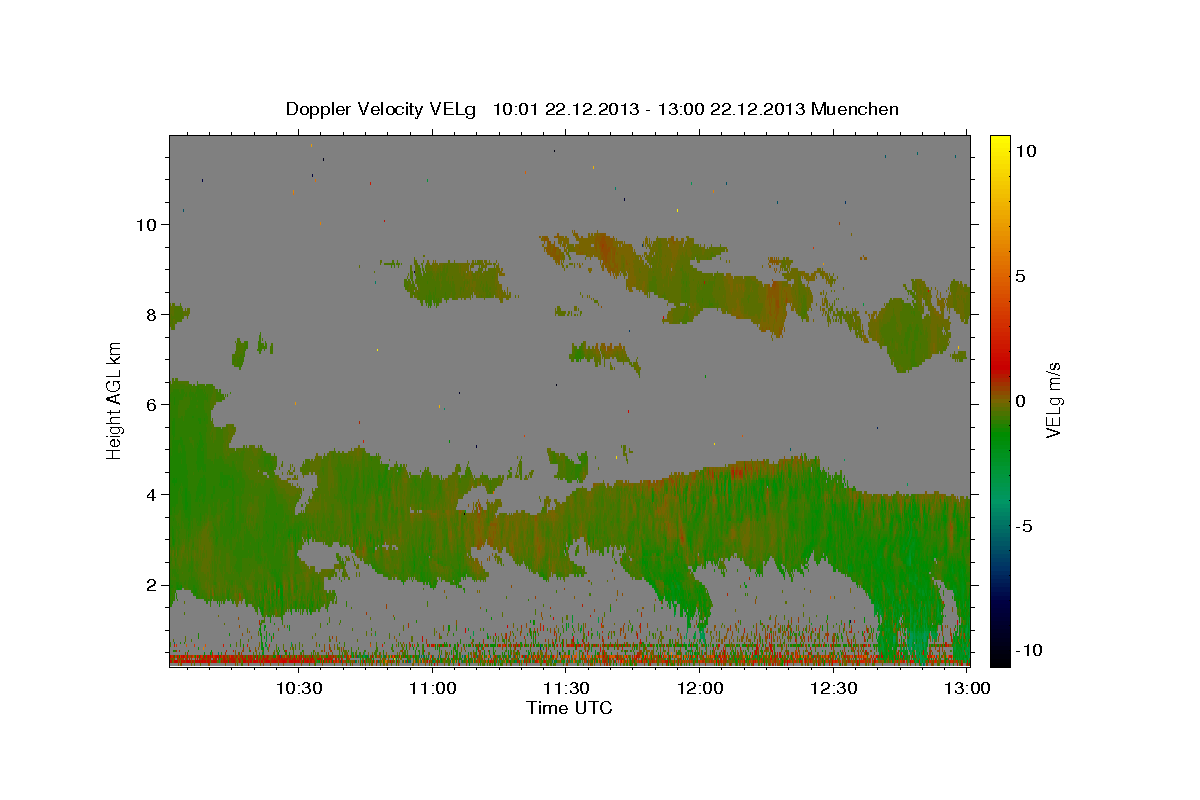Click the colorbar value 5 label
Viewport: 1200px width, 800px height.
click(1019, 276)
